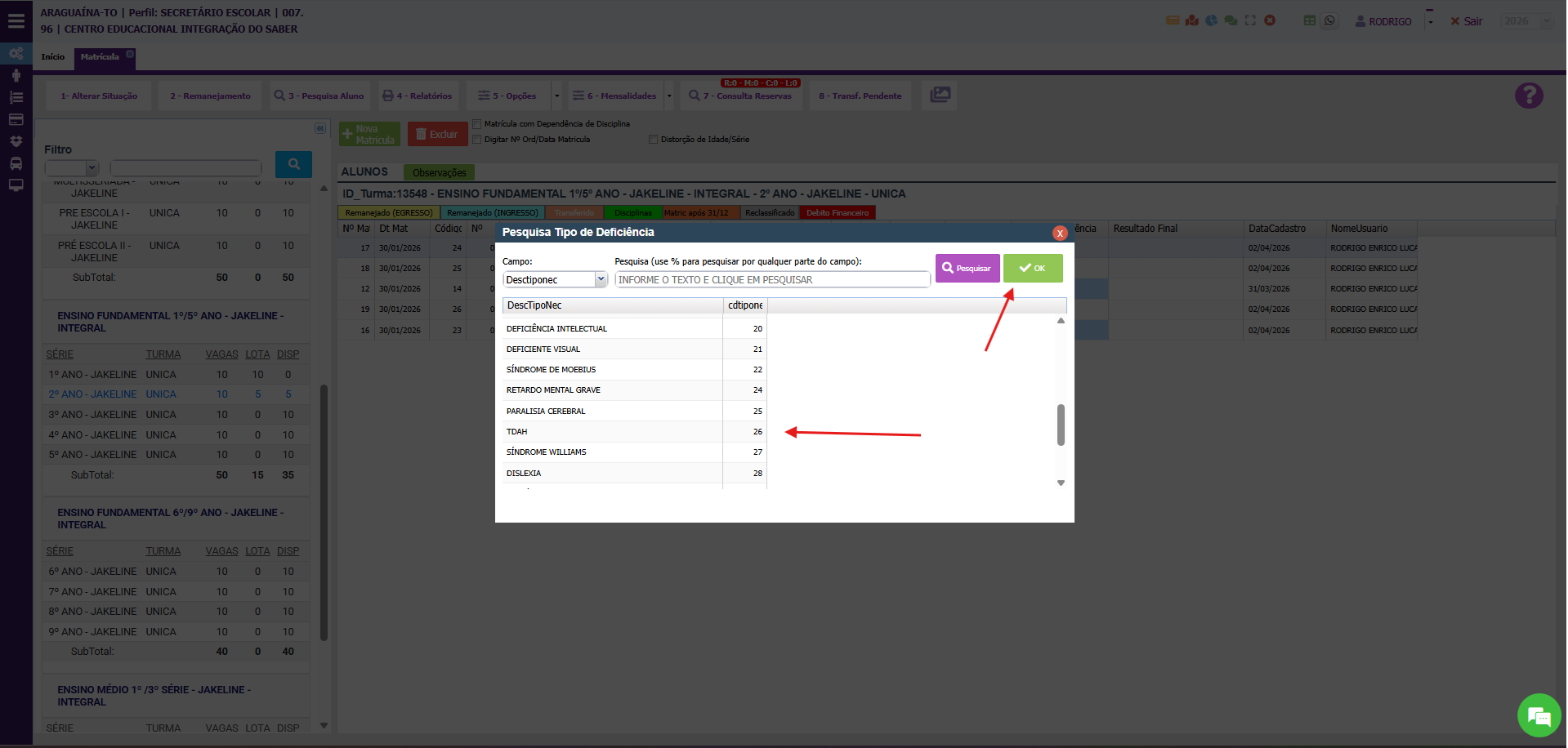Click the image gallery toolbar icon
Image resolution: width=1568 pixels, height=748 pixels.
click(x=940, y=95)
